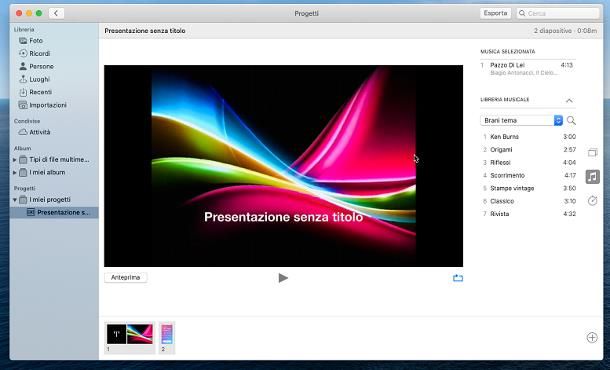
Task: Open the themes panel icon
Action: coord(592,153)
